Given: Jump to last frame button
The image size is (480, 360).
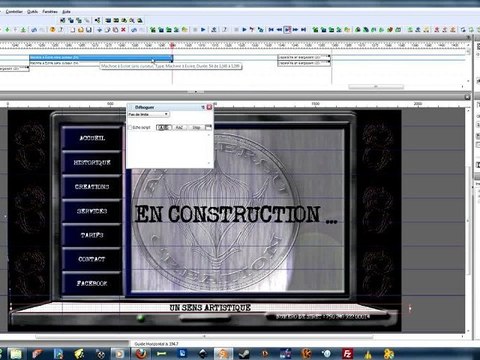Looking at the screenshot, I should click(x=303, y=30).
